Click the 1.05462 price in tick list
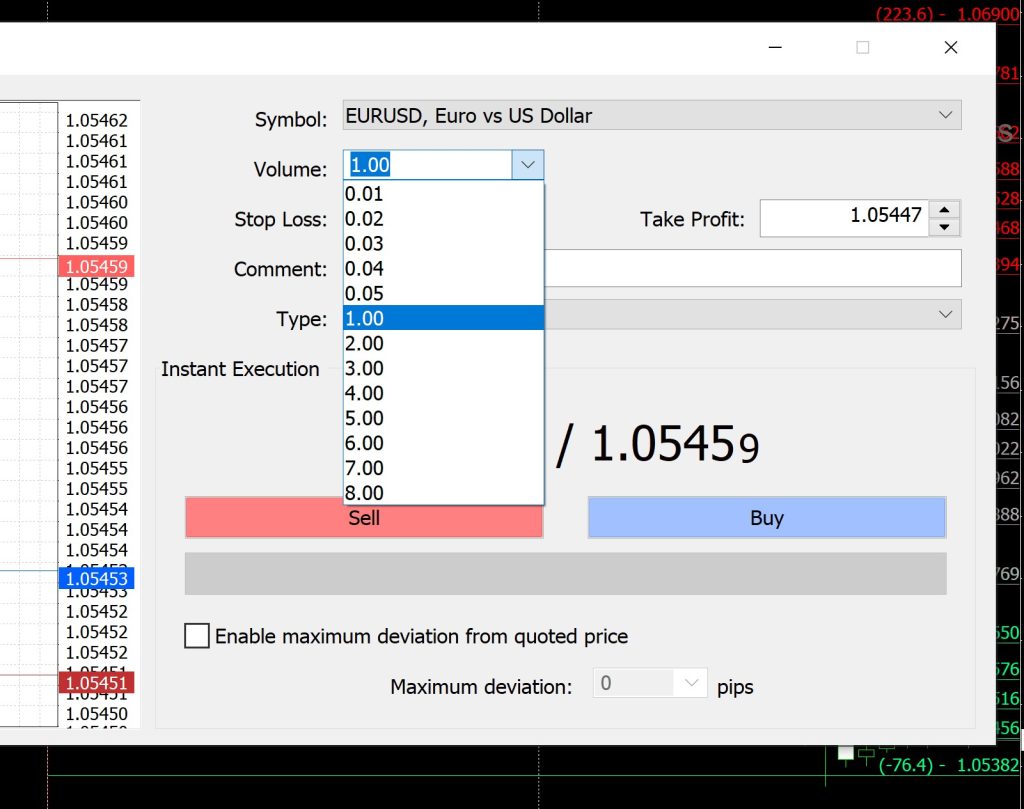The width and height of the screenshot is (1024, 809). point(97,121)
